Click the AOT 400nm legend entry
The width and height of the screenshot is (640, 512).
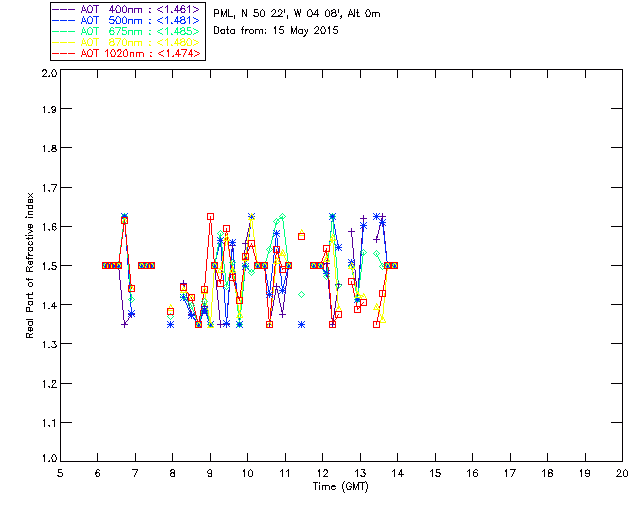click(x=128, y=9)
